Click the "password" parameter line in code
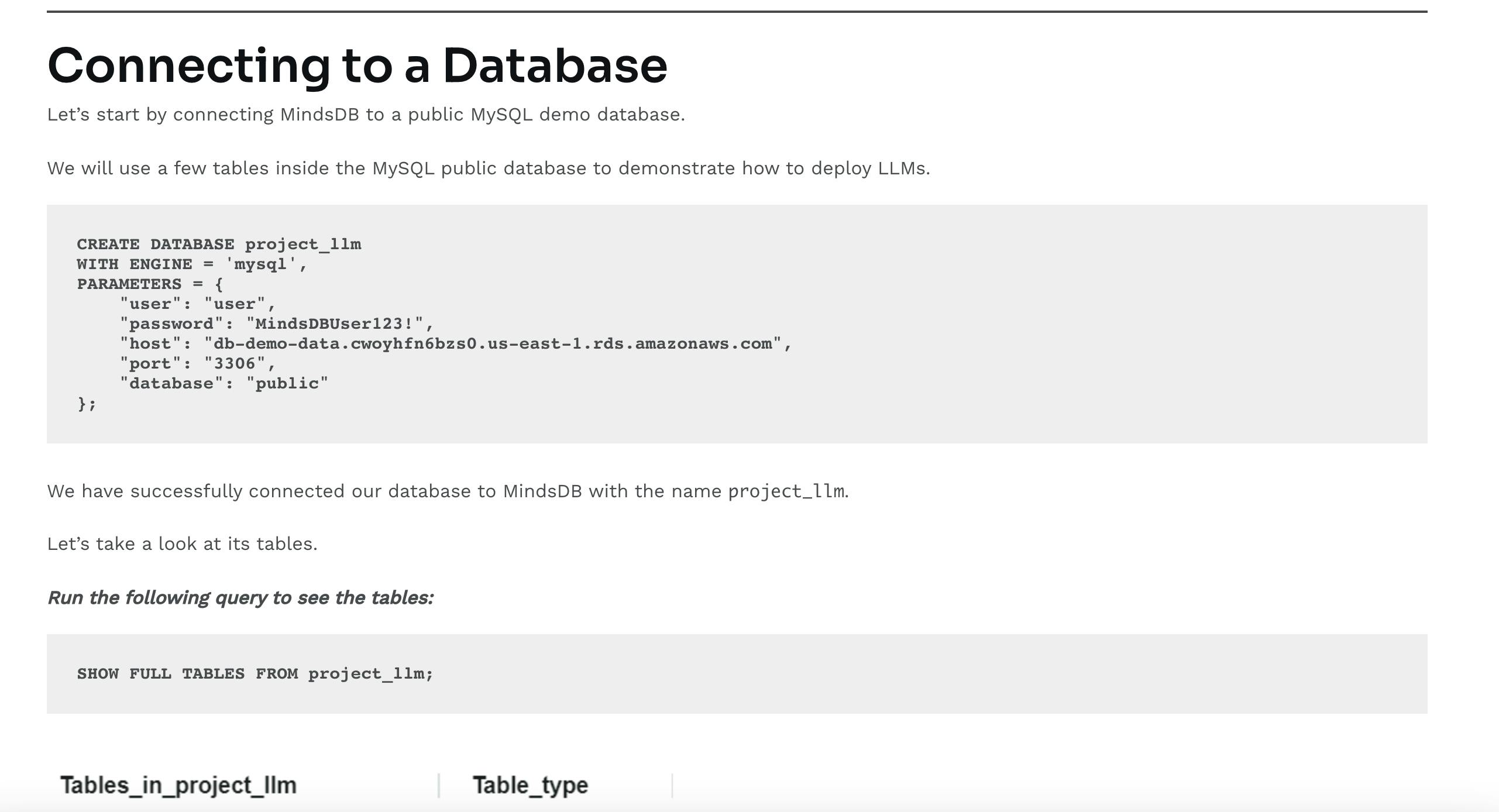This screenshot has width=1499, height=812. (x=276, y=324)
